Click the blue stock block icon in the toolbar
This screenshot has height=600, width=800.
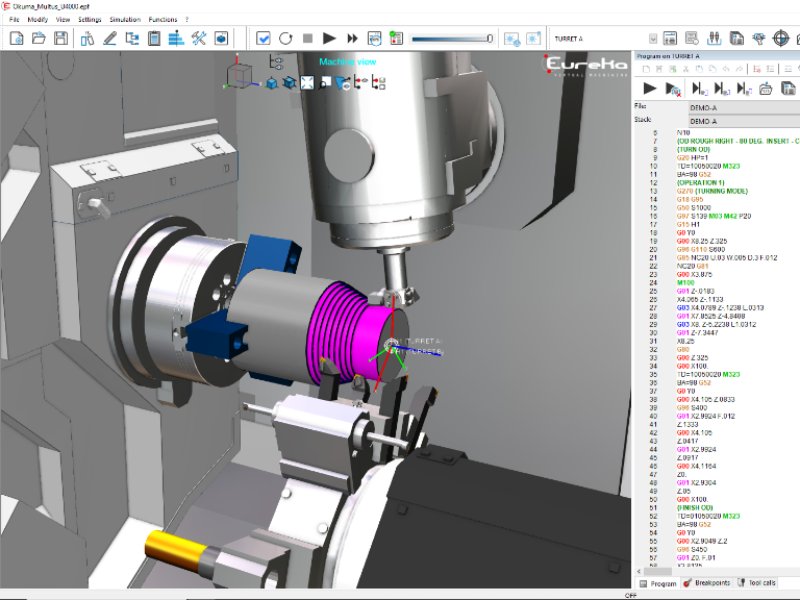pos(221,38)
